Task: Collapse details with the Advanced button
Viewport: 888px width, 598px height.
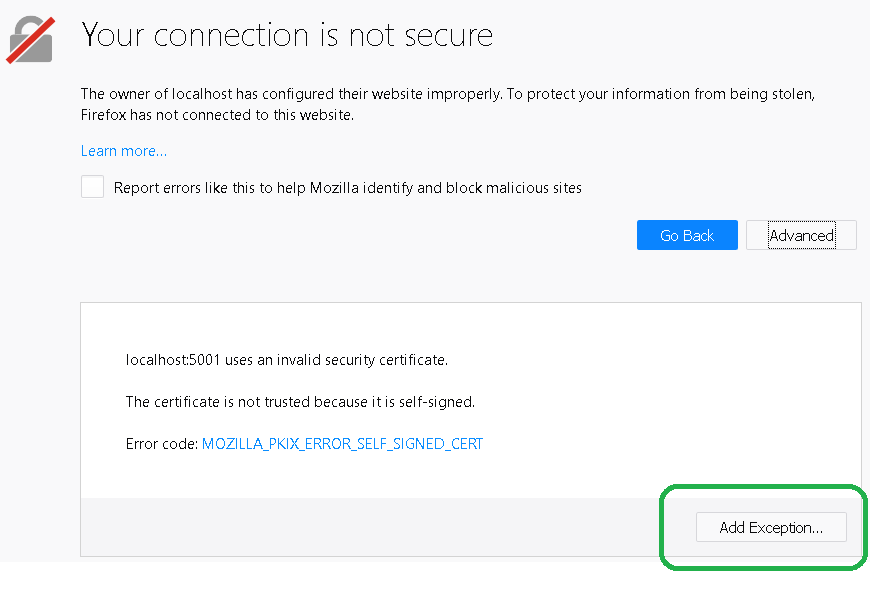Action: [801, 235]
